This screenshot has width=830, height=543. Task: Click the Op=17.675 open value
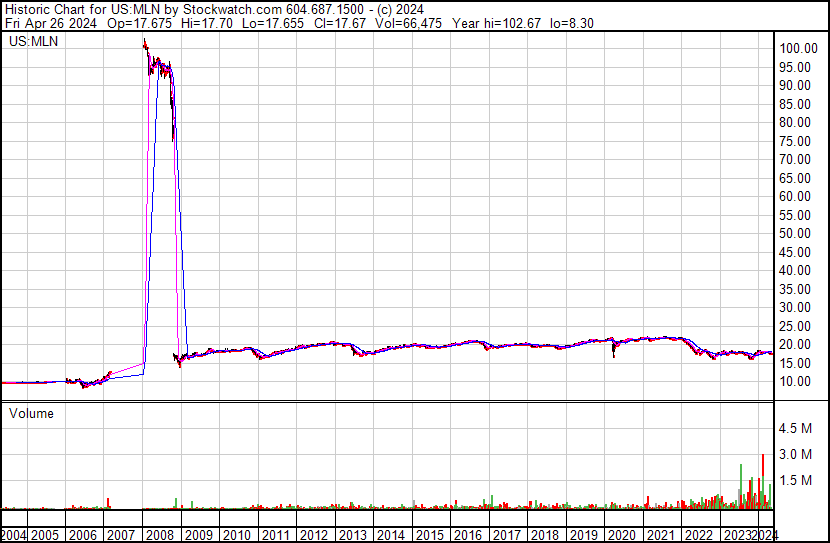click(x=140, y=23)
